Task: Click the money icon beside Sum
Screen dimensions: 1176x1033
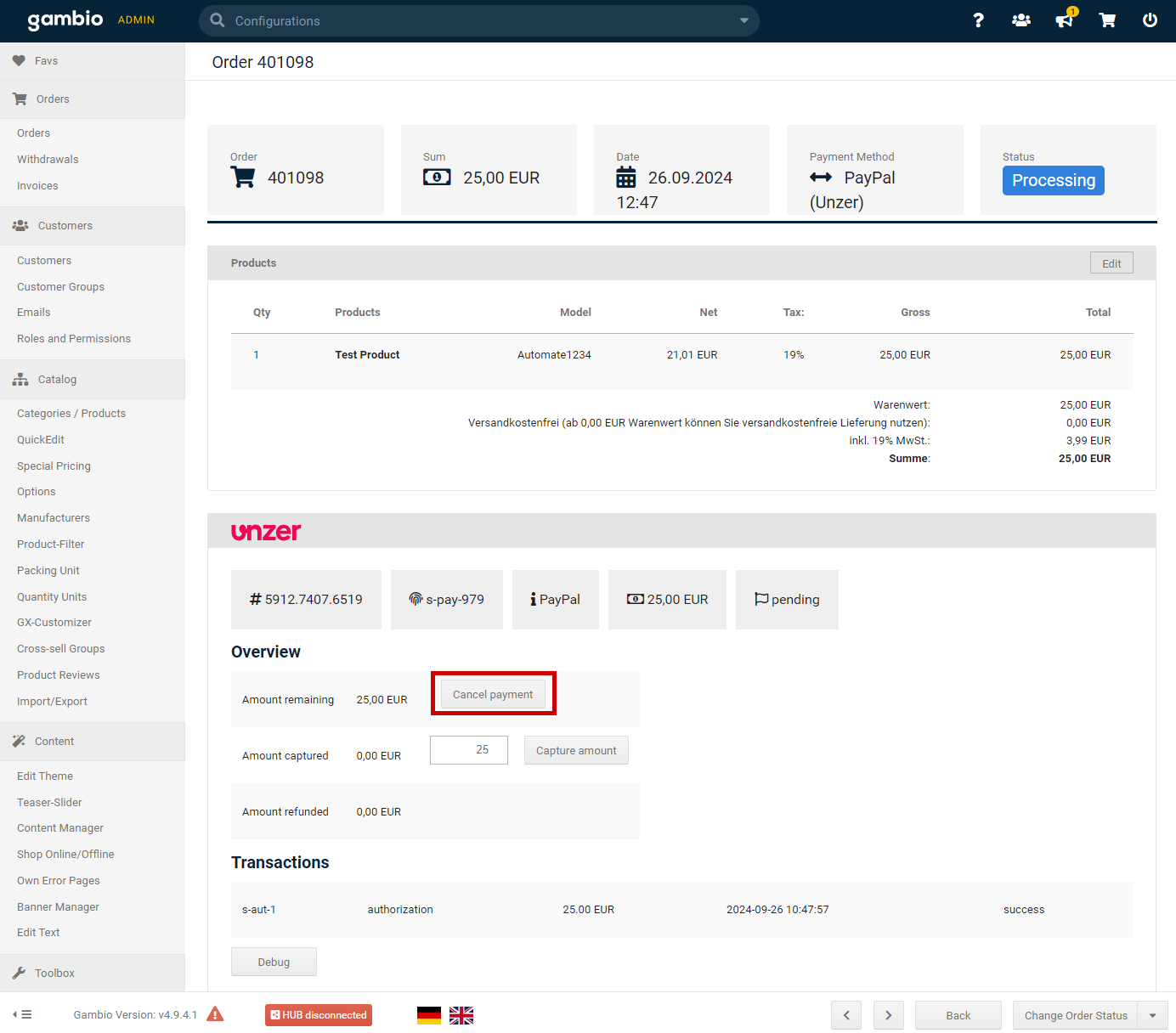Action: pos(437,178)
